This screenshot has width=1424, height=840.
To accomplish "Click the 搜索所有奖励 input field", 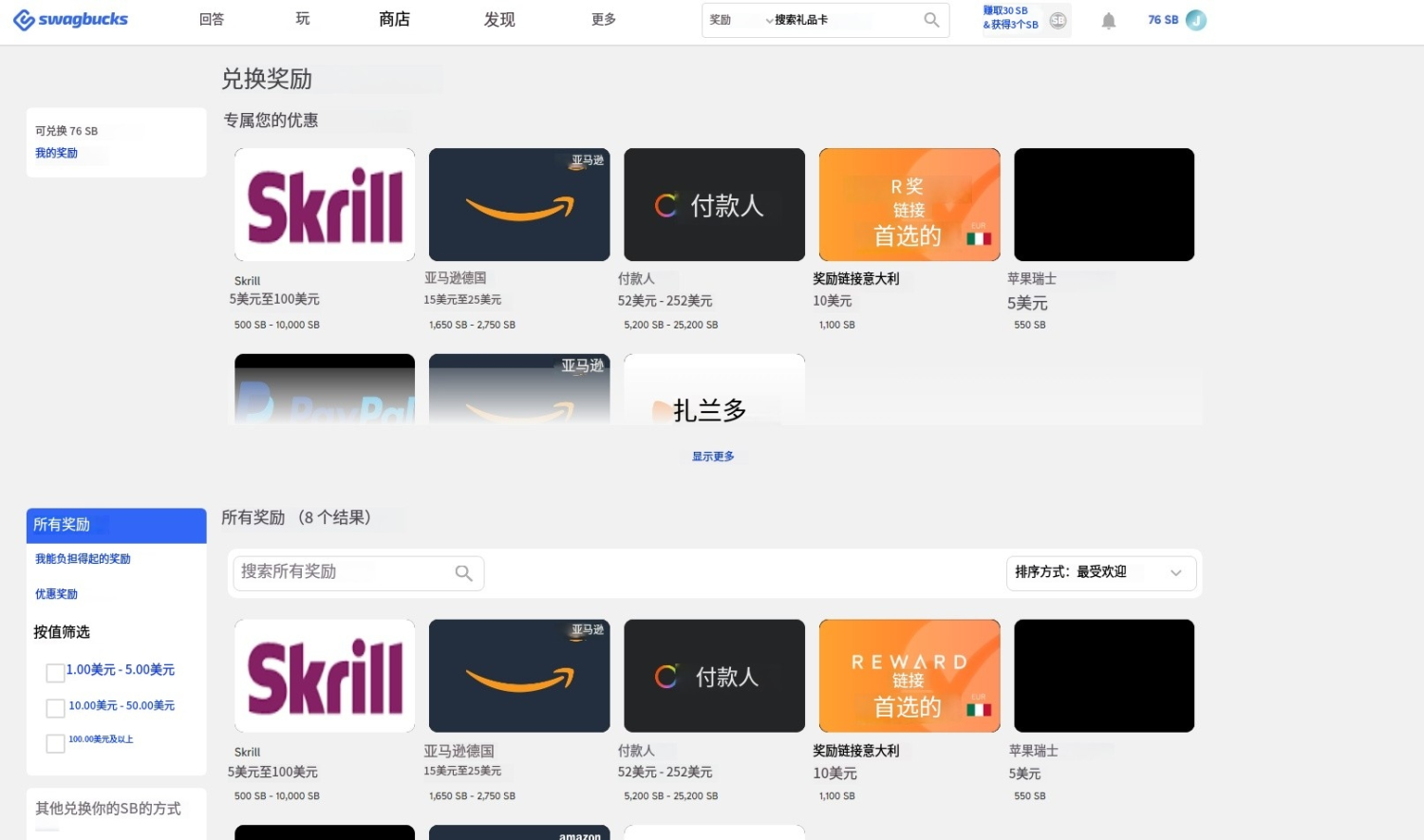I will (x=342, y=572).
